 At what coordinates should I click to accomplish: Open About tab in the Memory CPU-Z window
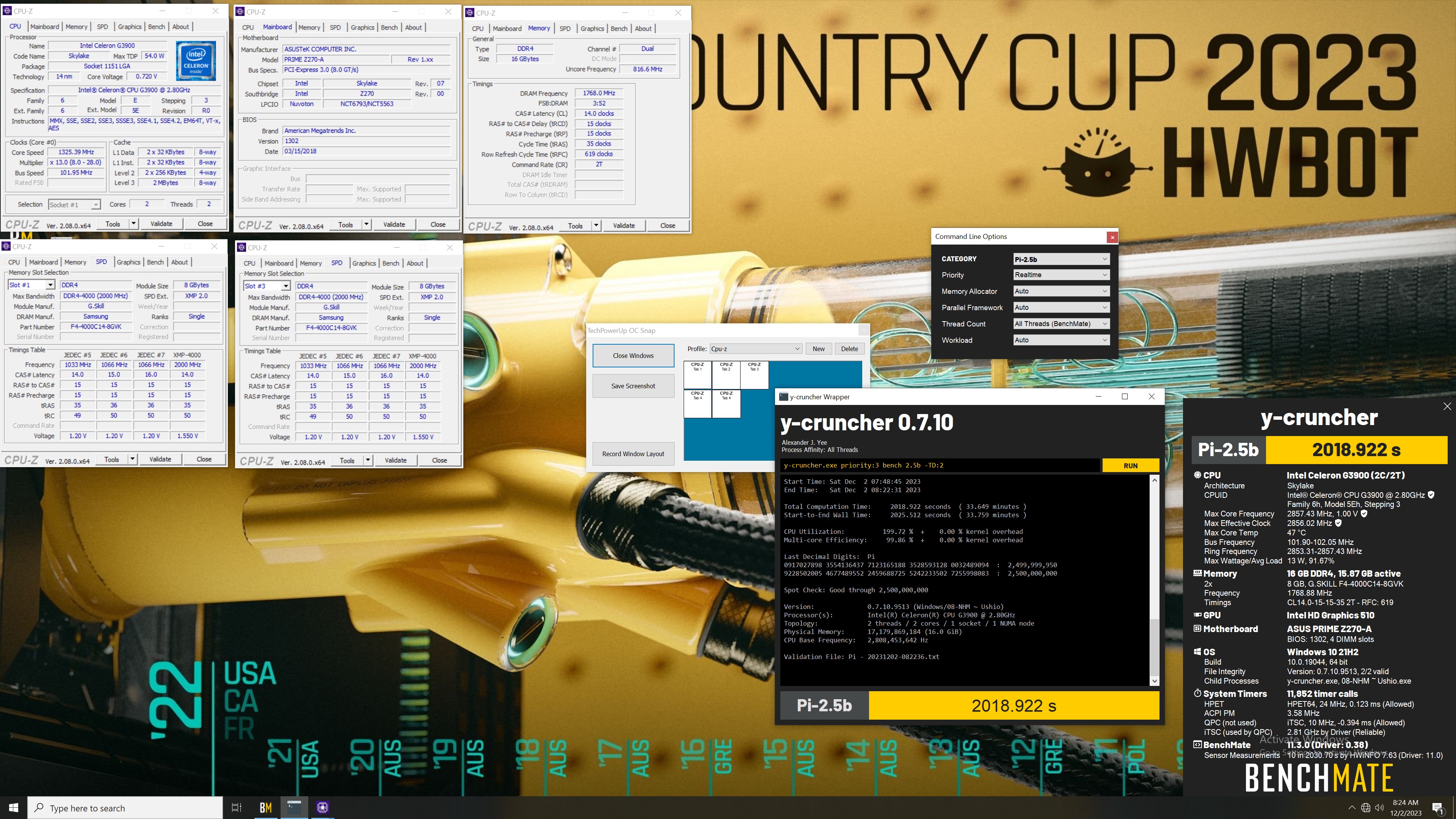(x=643, y=28)
